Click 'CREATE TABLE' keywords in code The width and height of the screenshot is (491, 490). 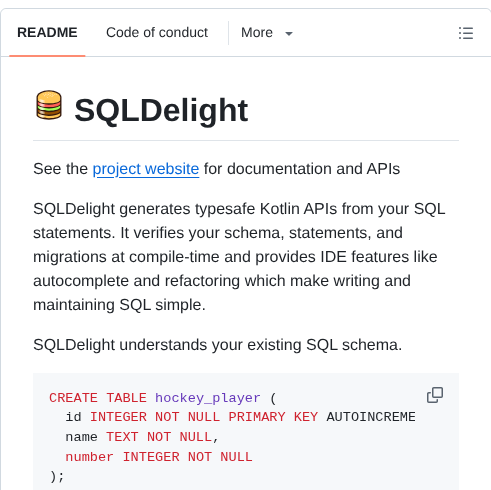(98, 398)
